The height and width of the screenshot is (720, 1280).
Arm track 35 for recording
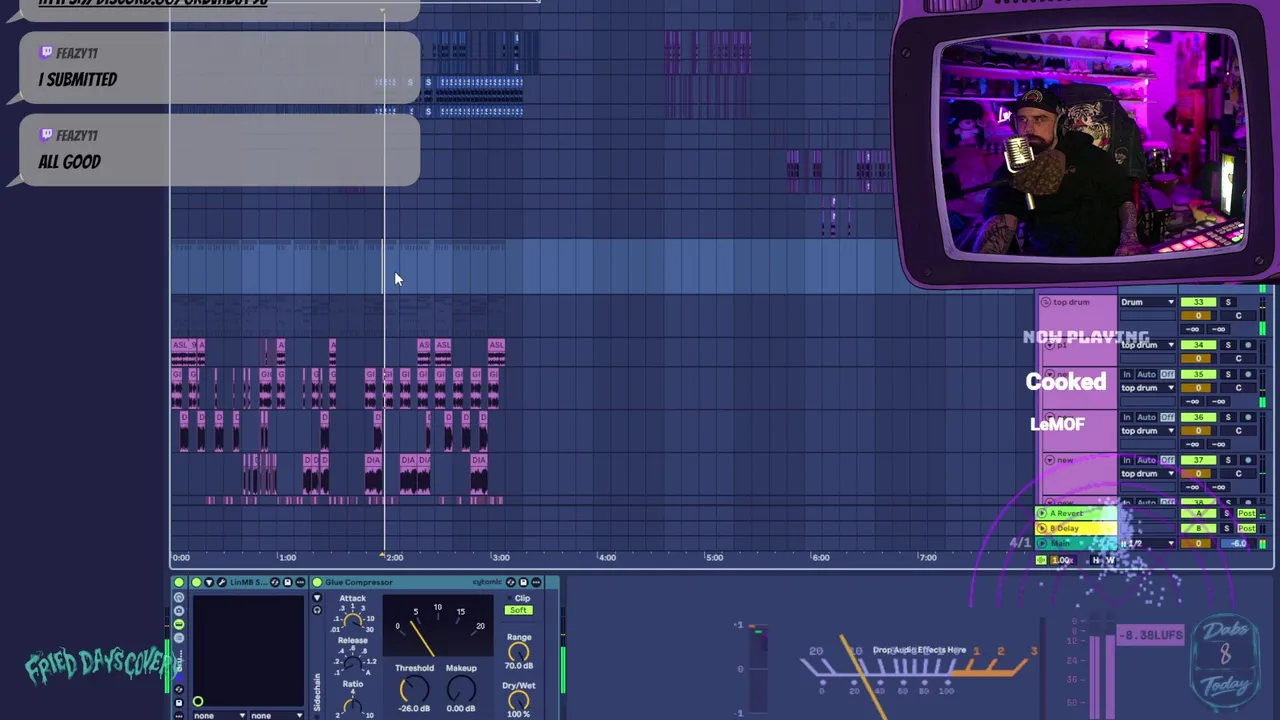[x=1248, y=374]
